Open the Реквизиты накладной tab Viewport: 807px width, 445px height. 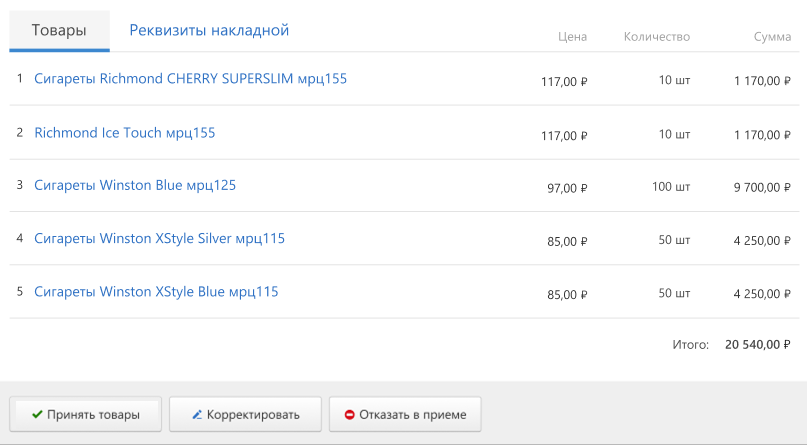pos(209,30)
